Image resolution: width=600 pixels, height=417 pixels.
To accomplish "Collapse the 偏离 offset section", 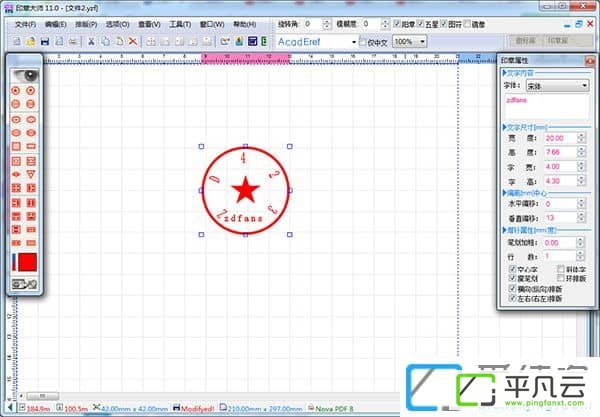I will click(x=504, y=193).
